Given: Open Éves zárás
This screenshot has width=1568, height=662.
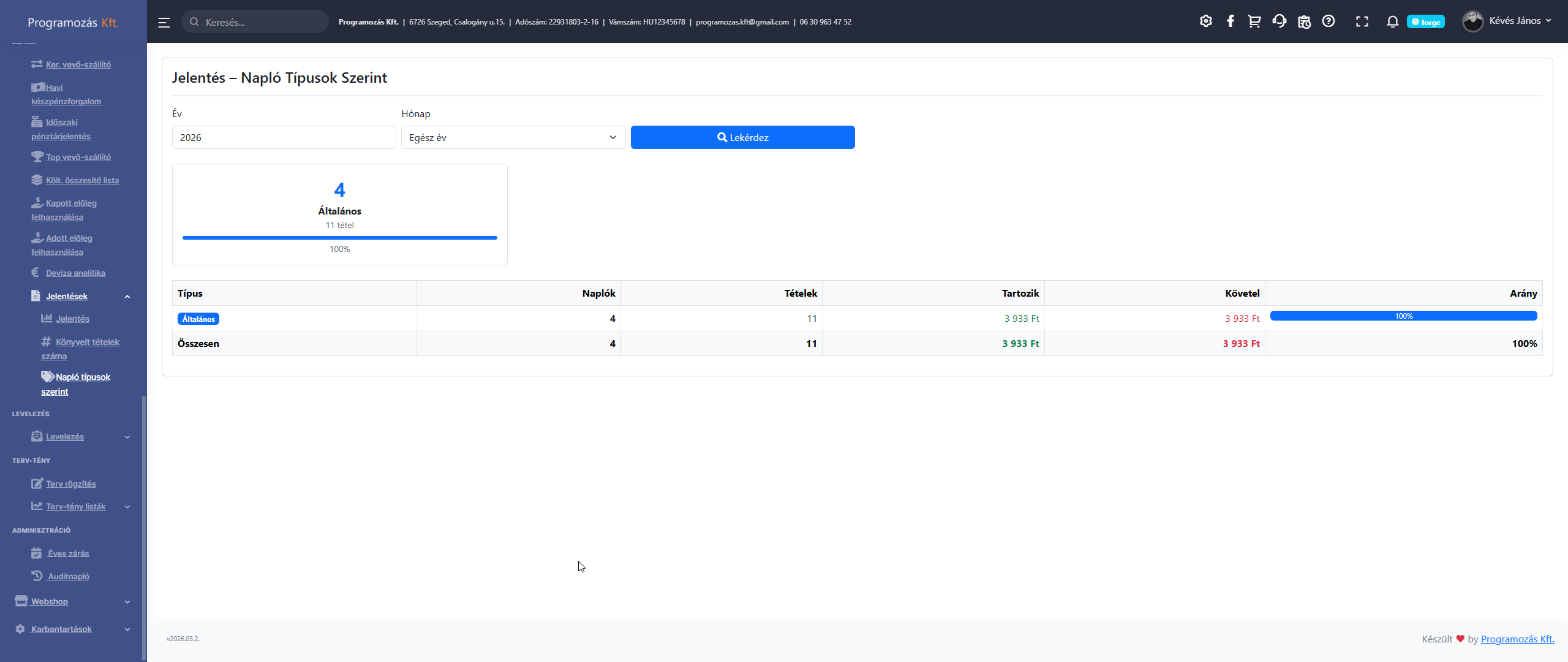Looking at the screenshot, I should pos(68,554).
